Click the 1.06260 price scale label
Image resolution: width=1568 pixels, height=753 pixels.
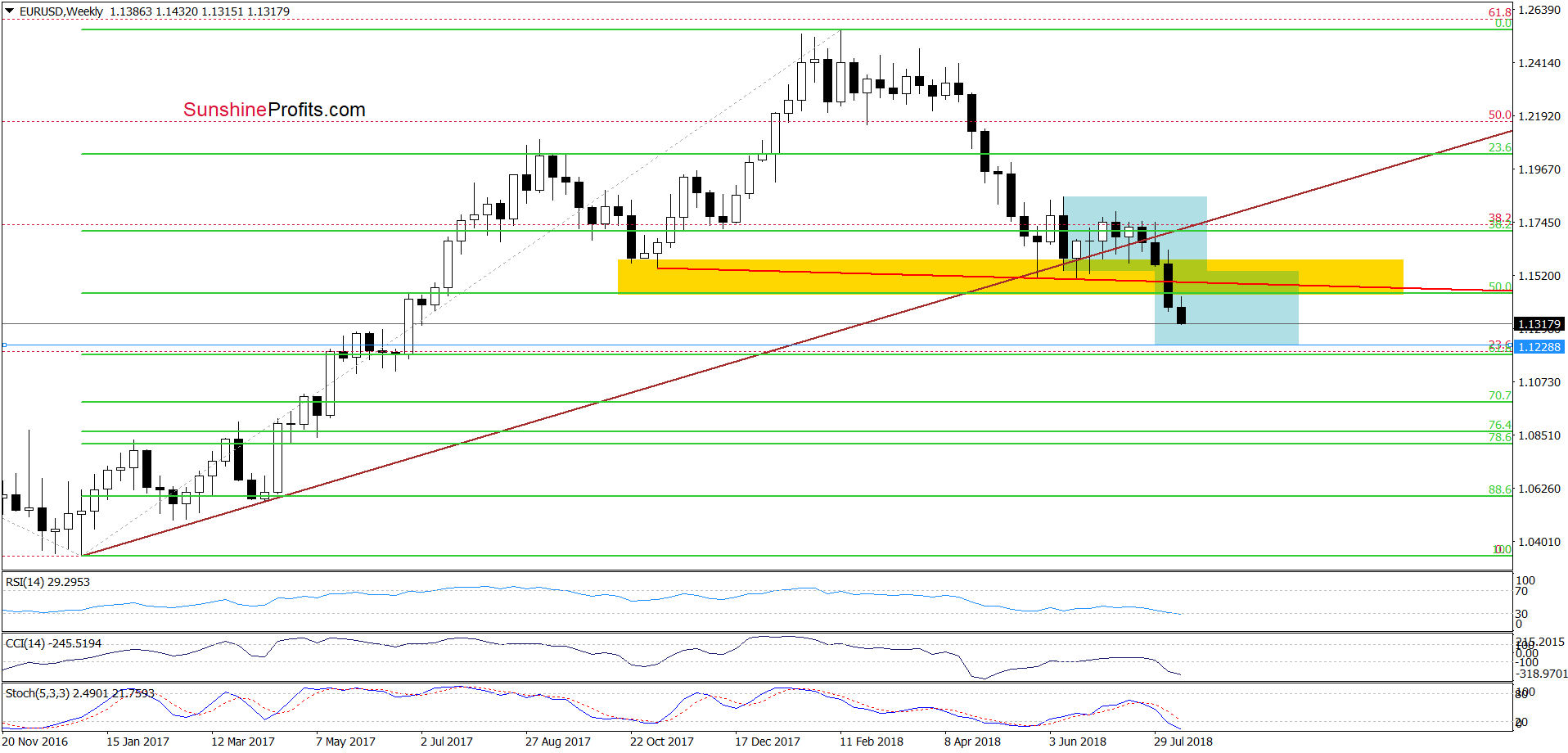(1539, 489)
